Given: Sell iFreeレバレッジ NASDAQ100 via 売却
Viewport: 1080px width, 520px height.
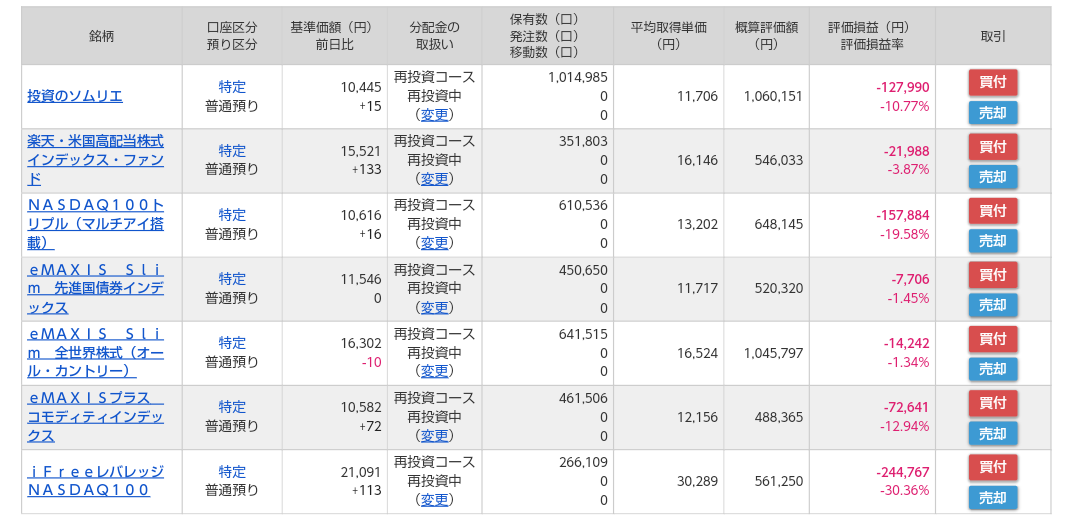Looking at the screenshot, I should (x=993, y=498).
